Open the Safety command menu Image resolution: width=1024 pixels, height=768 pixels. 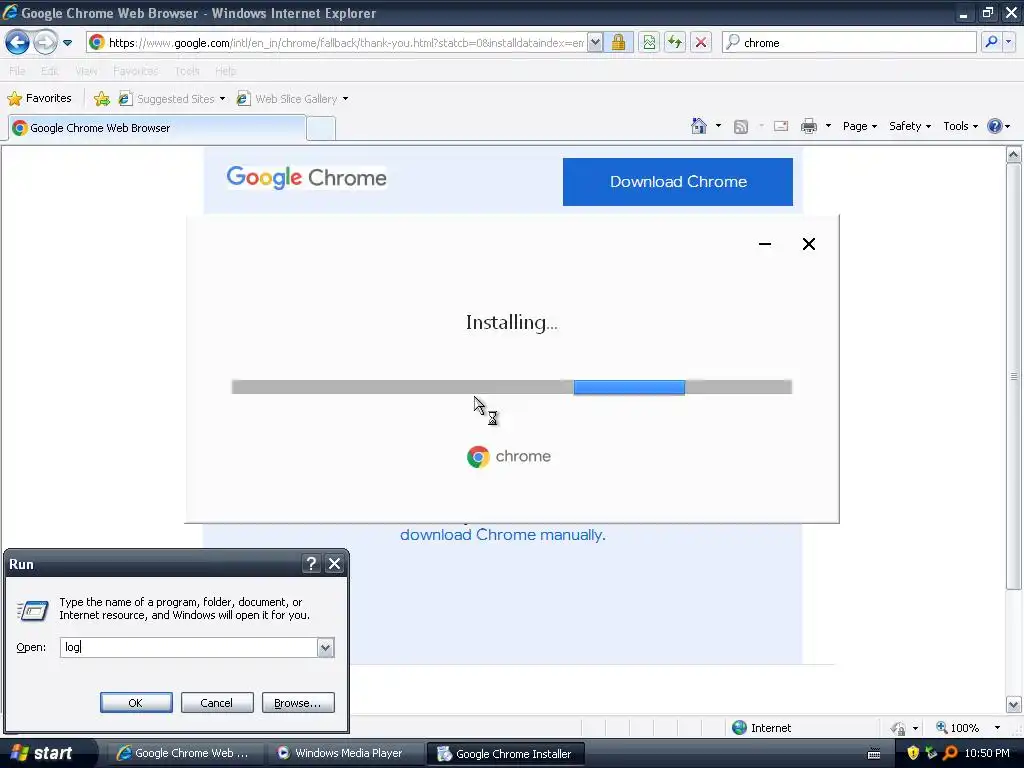[x=910, y=126]
